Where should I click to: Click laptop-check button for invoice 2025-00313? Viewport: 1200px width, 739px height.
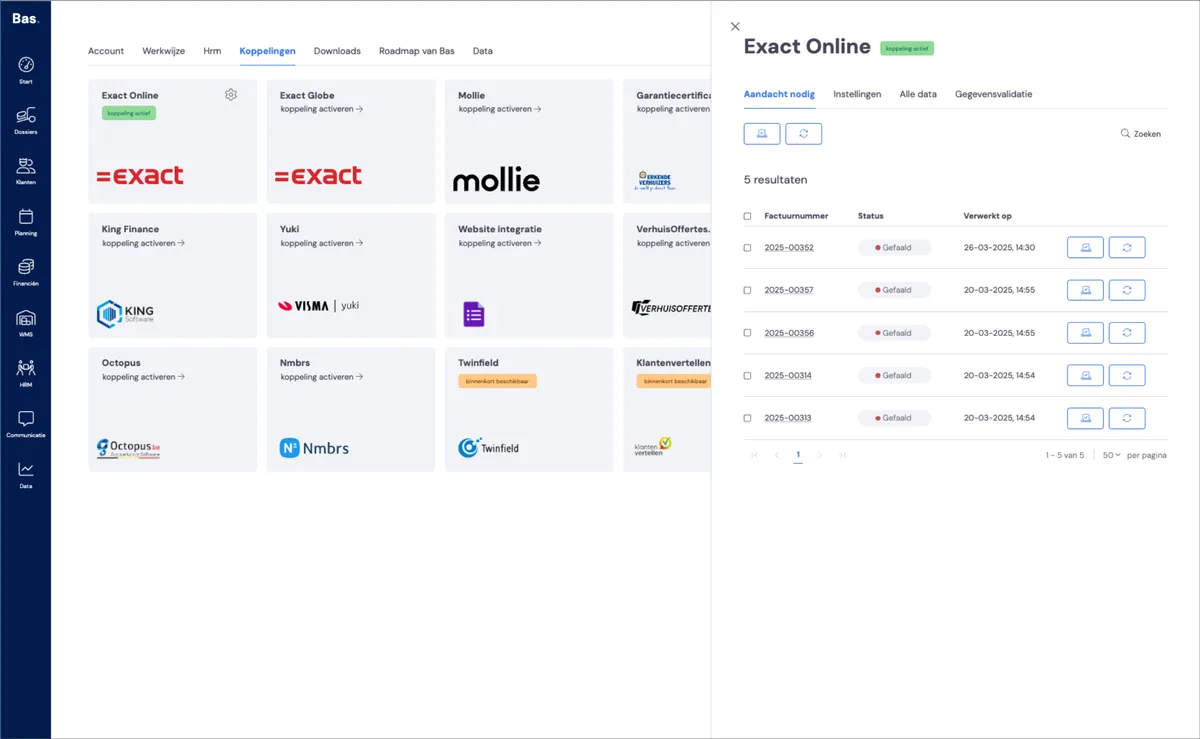coord(1085,418)
